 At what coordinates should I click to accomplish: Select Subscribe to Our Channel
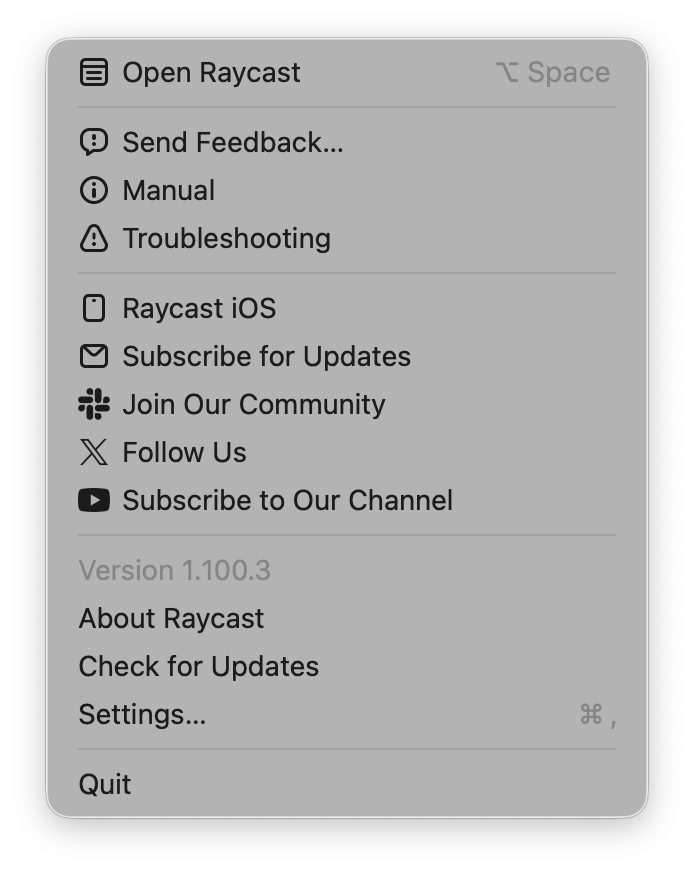[x=347, y=500]
